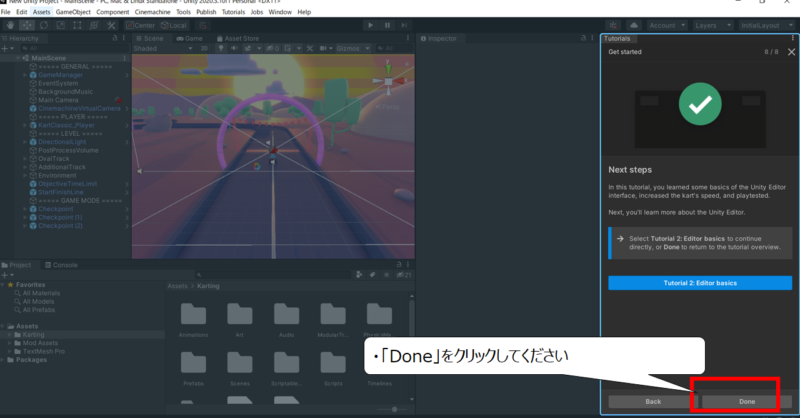
Task: Select the Karting folder in Assets tree
Action: 33,334
